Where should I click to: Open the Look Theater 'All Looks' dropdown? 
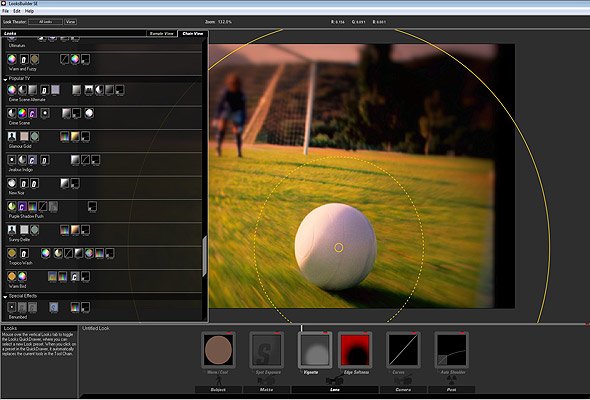click(x=46, y=22)
